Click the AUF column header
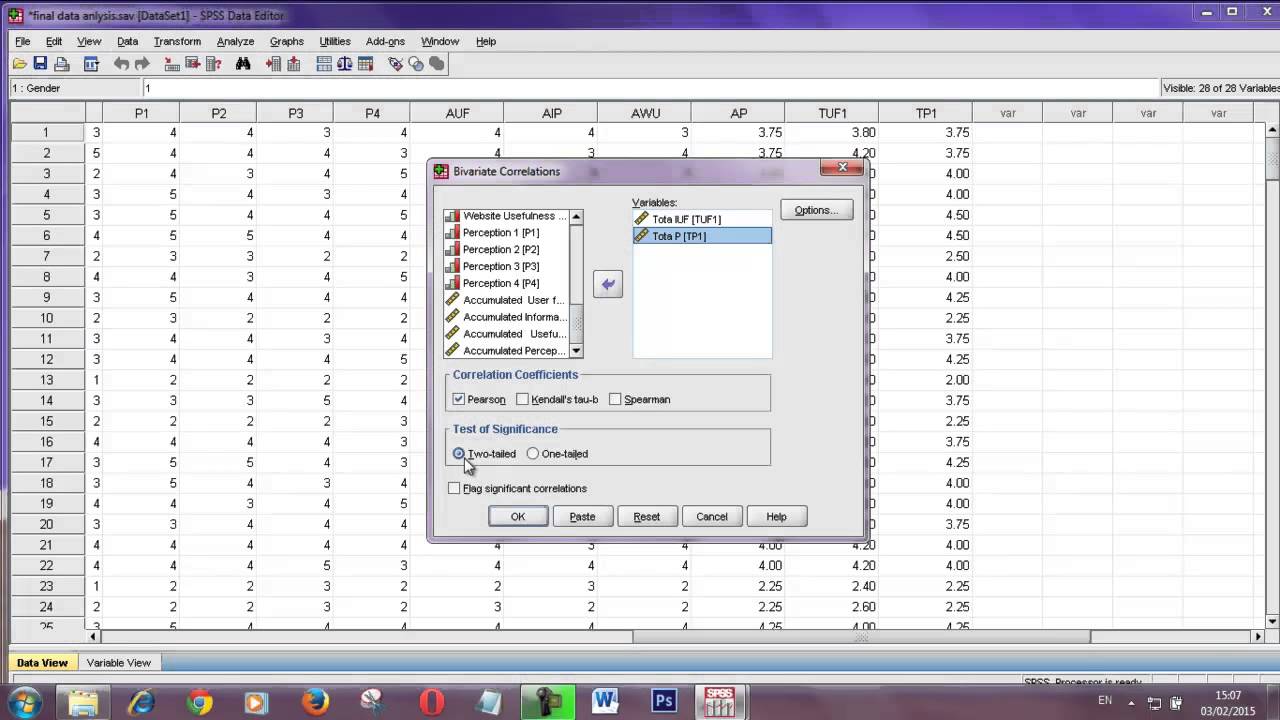Screen dimensions: 1280x720 click(457, 113)
